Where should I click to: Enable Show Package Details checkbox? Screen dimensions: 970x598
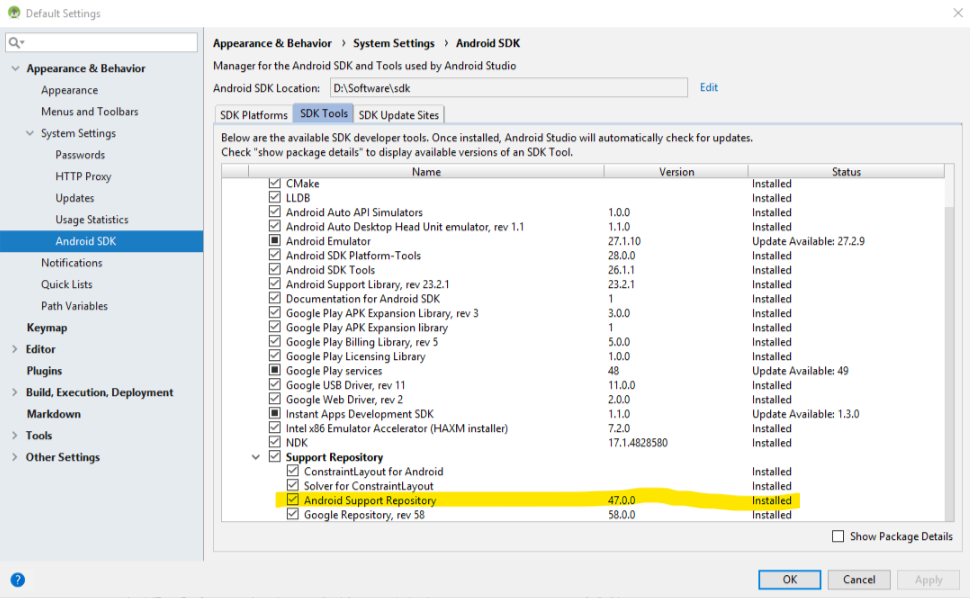click(x=838, y=536)
